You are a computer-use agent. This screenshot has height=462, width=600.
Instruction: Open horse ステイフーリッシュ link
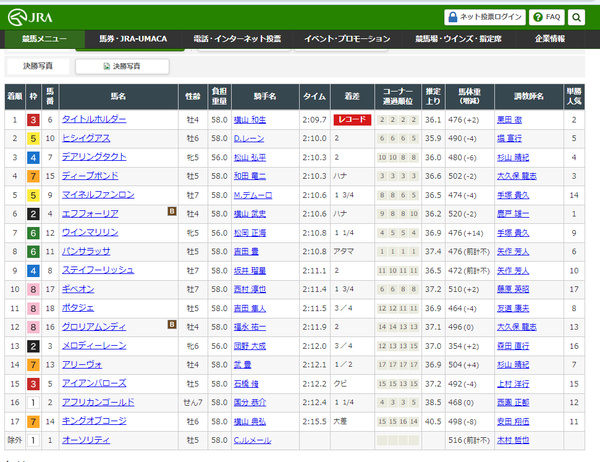[x=98, y=270]
